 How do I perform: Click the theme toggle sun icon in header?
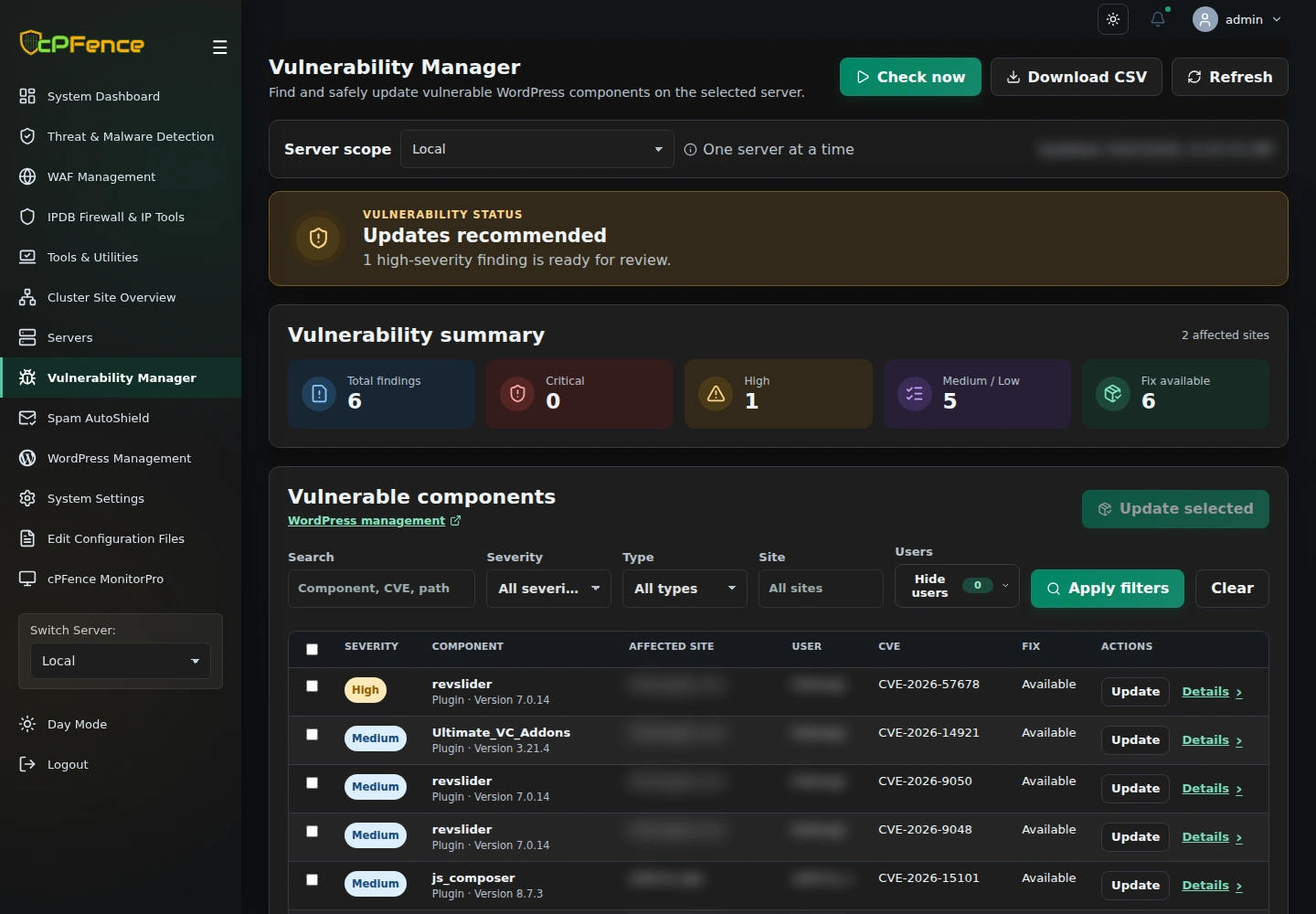pyautogui.click(x=1113, y=19)
